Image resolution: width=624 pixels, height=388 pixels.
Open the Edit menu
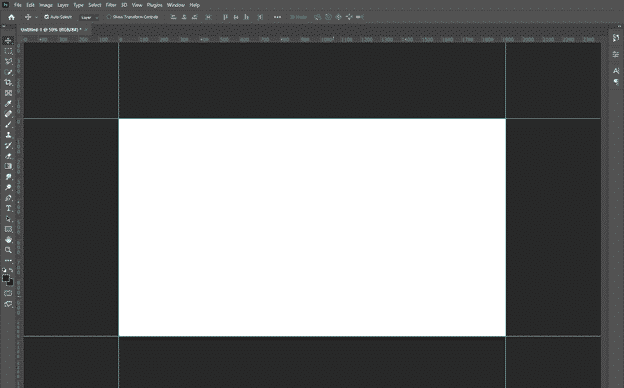pyautogui.click(x=31, y=5)
